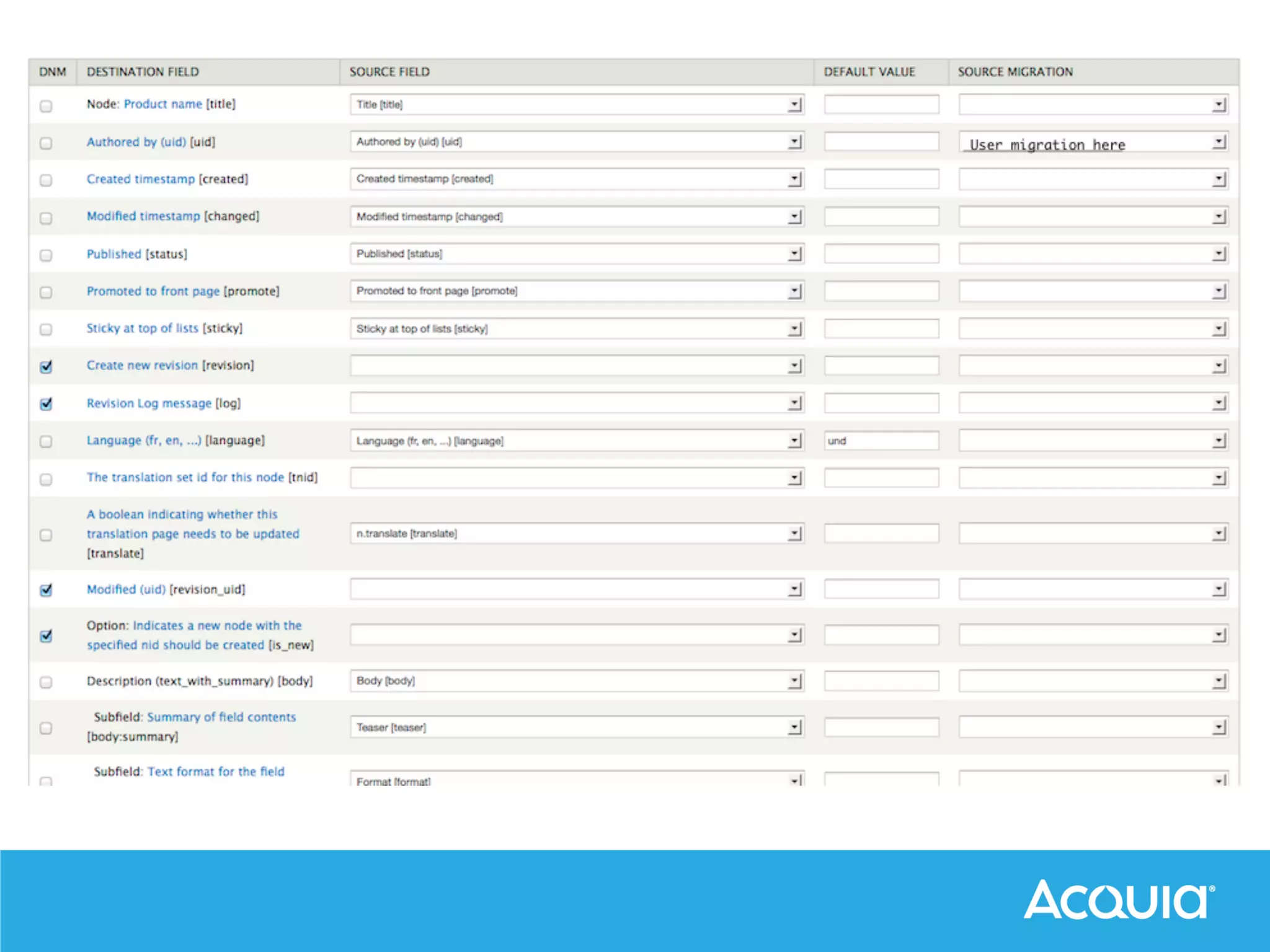Click the 'und' default value field
1270x952 pixels.
coord(881,441)
